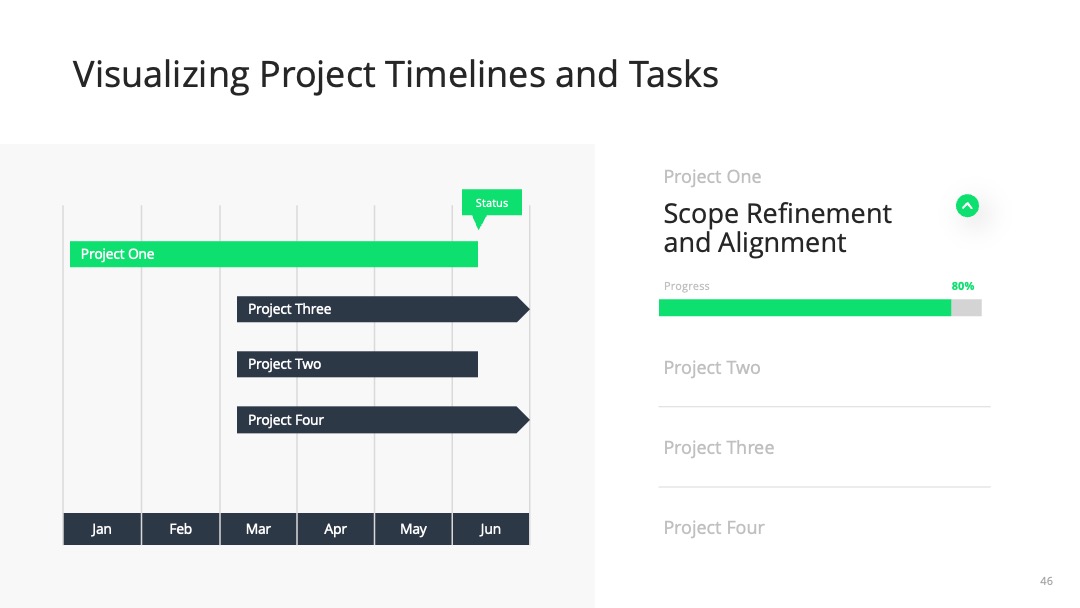
Task: Click the Project One label above heading
Action: pos(712,177)
